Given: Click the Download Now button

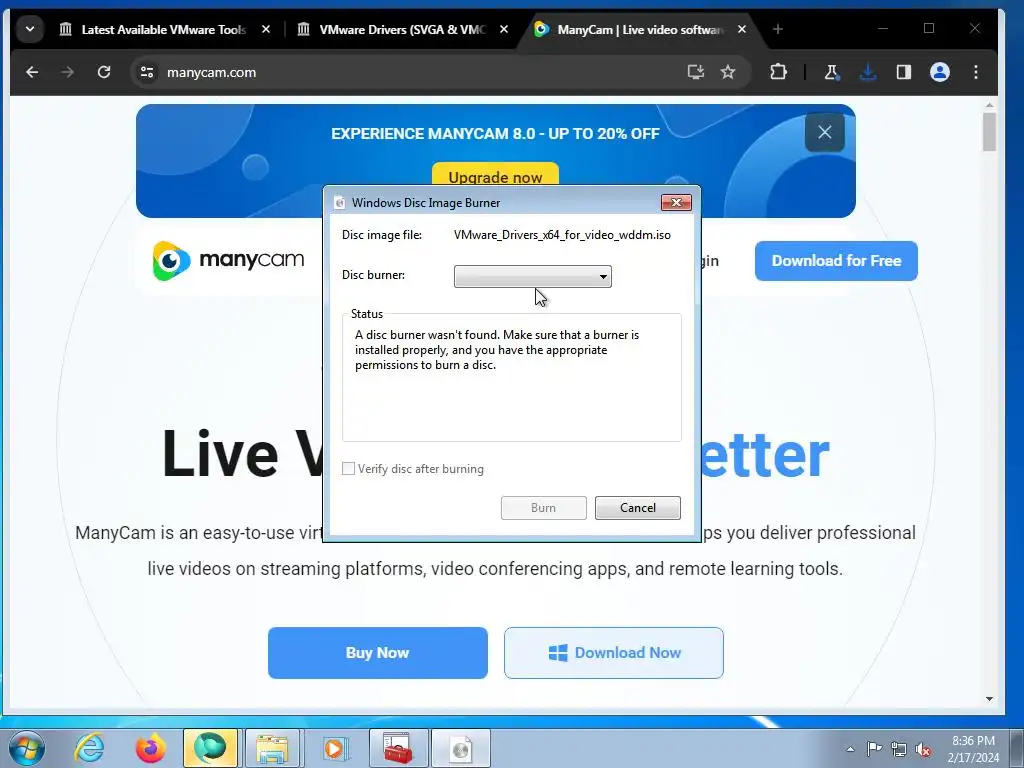Looking at the screenshot, I should click(614, 652).
